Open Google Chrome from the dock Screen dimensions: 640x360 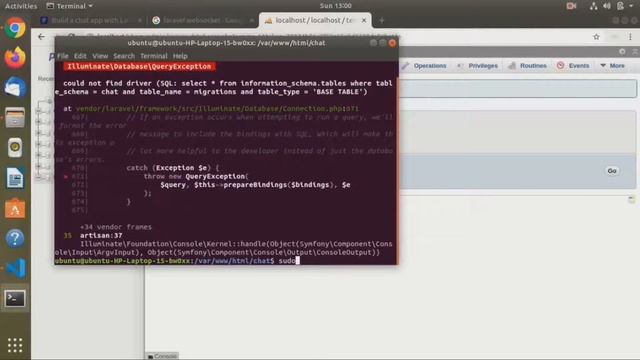click(x=15, y=28)
